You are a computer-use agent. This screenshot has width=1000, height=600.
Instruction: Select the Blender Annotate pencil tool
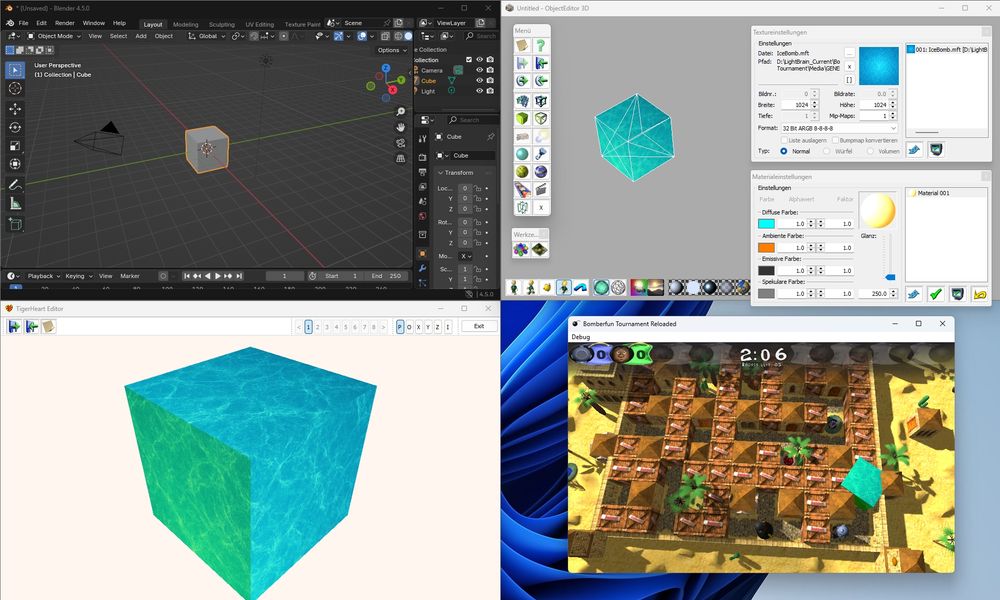(15, 185)
